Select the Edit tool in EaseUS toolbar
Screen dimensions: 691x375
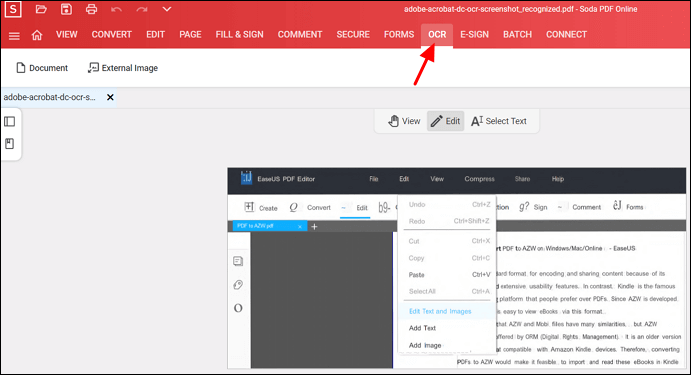tap(355, 208)
